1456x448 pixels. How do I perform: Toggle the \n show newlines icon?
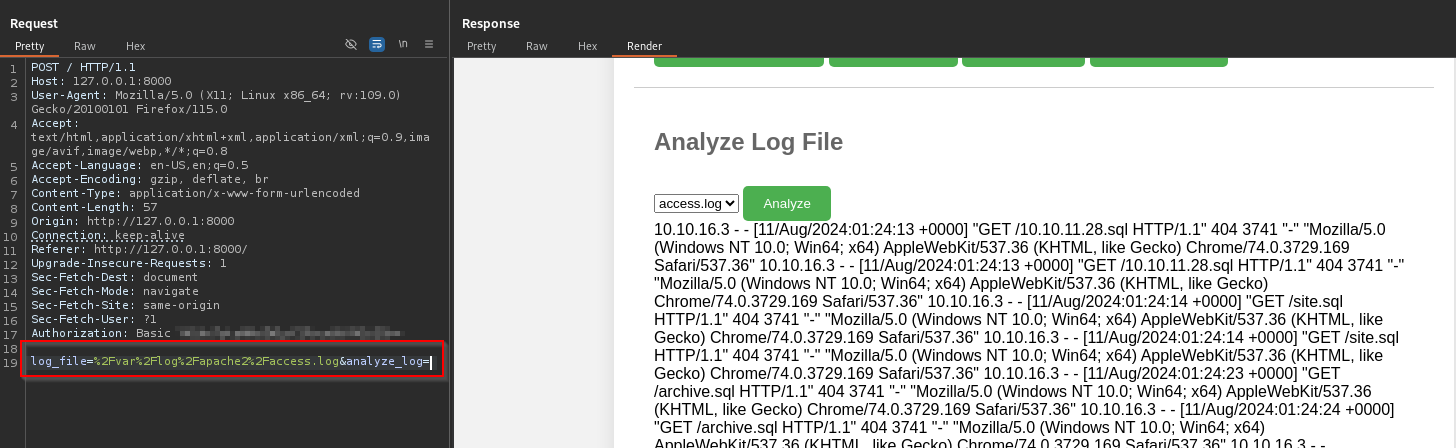[x=403, y=45]
